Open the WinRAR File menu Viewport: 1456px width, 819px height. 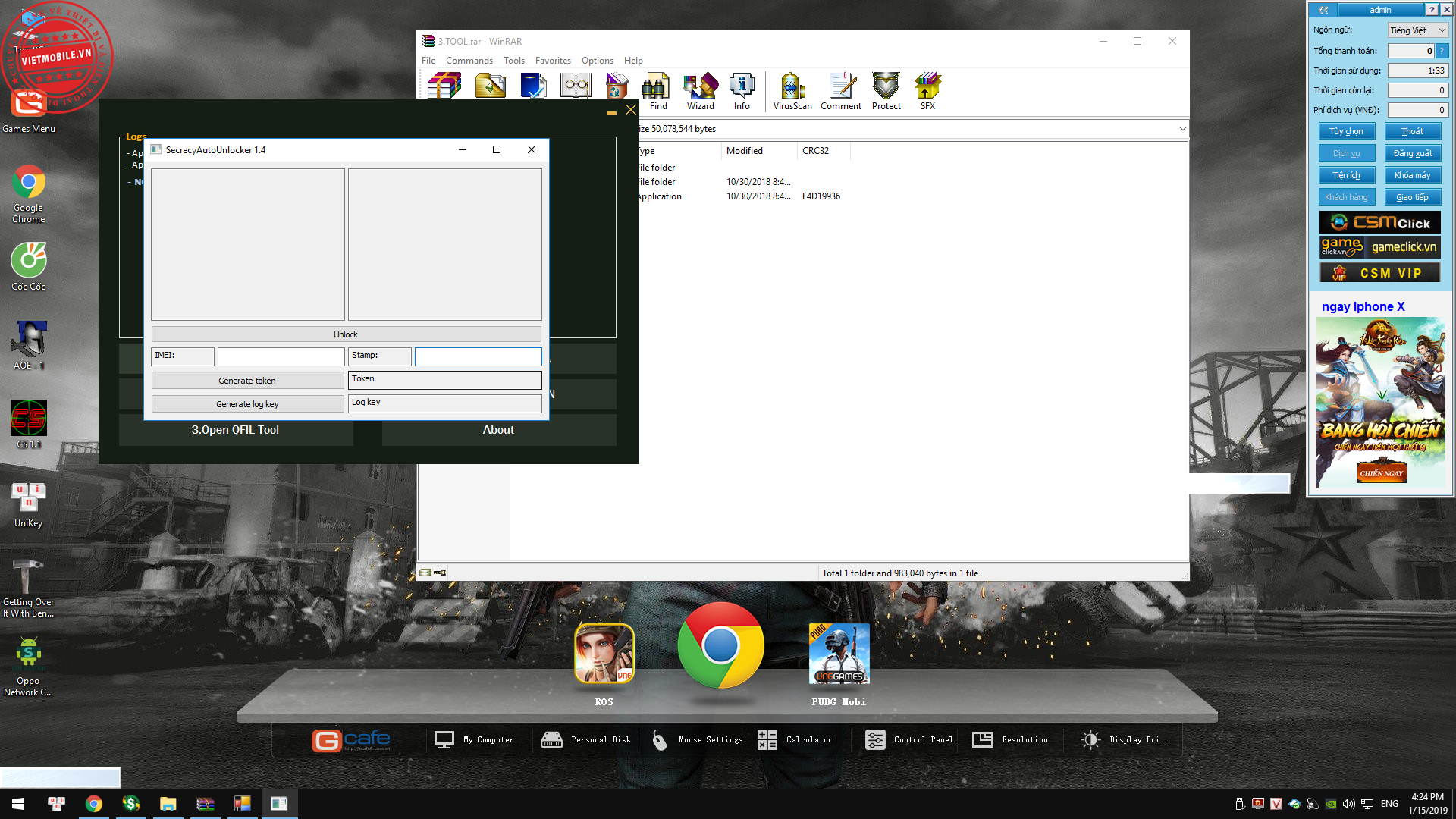(428, 61)
